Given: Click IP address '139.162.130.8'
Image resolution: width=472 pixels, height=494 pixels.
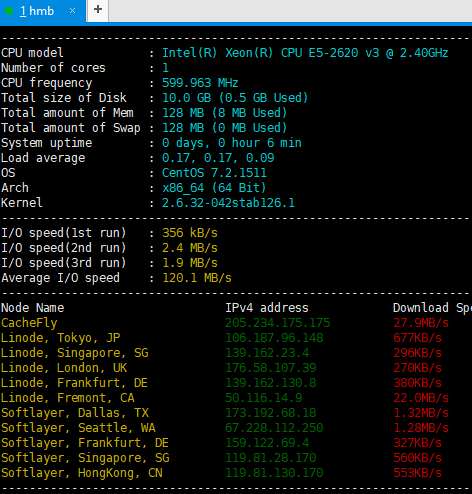Looking at the screenshot, I should pyautogui.click(x=271, y=383).
